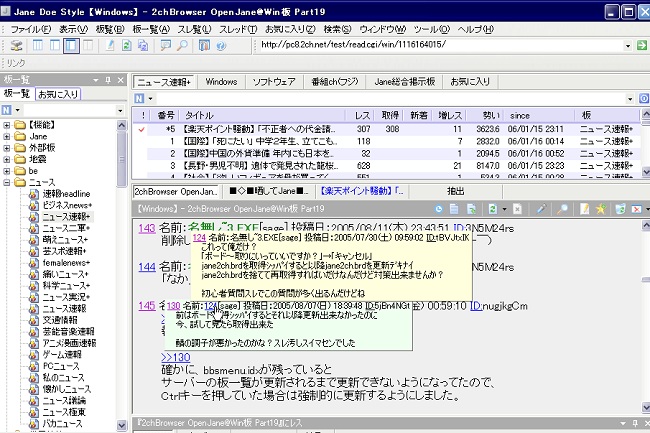Click the green reload icon in thread toolbar

492,209
